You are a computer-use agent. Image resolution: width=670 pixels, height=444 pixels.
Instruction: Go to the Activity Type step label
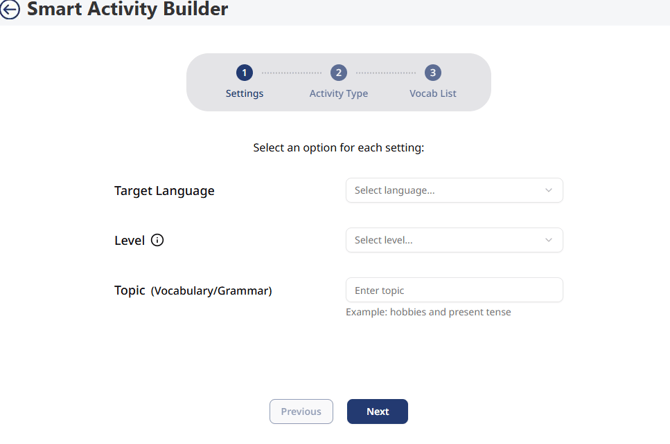click(339, 94)
